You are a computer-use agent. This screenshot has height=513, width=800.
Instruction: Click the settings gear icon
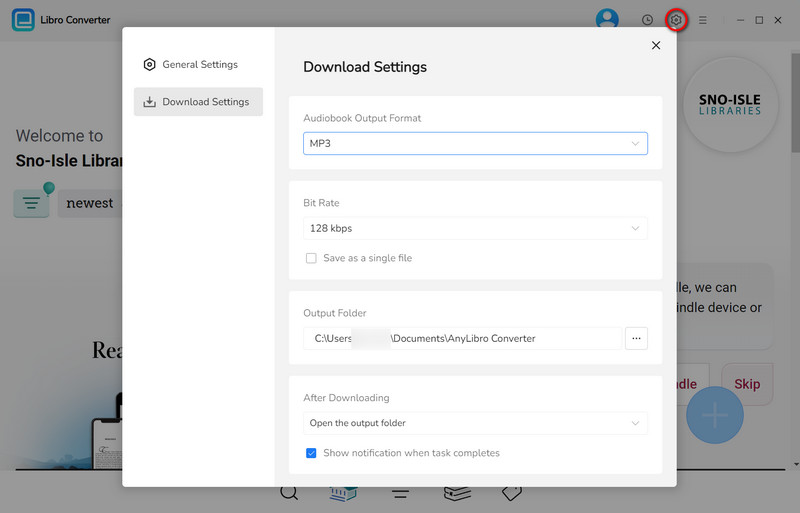676,20
